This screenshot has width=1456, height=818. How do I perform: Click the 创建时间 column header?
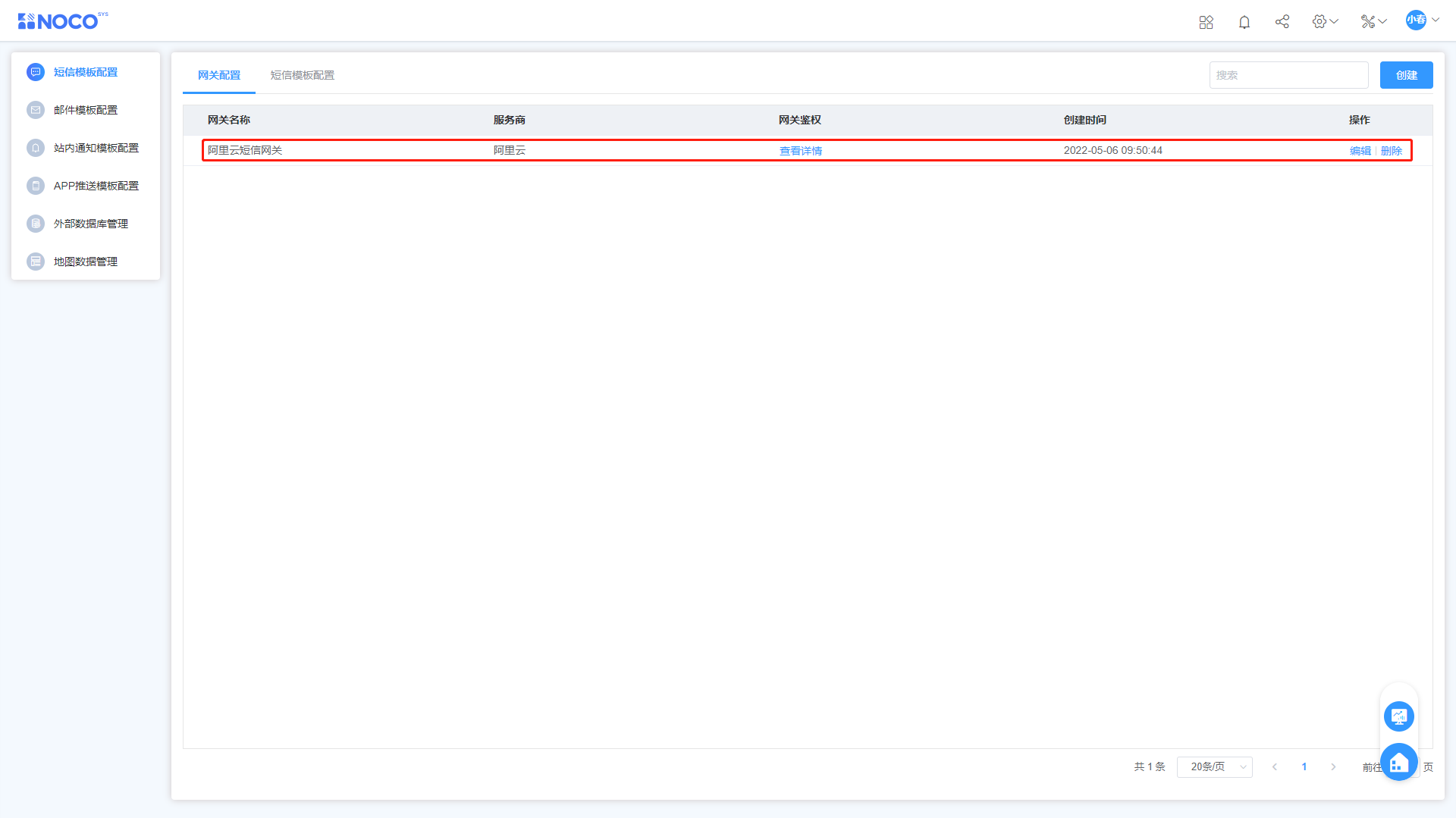tap(1085, 120)
